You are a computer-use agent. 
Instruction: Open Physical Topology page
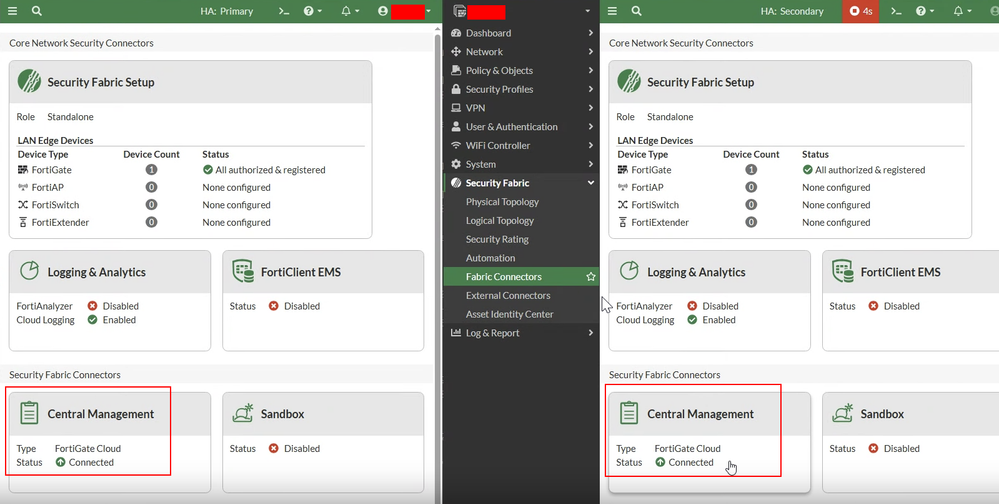click(502, 202)
